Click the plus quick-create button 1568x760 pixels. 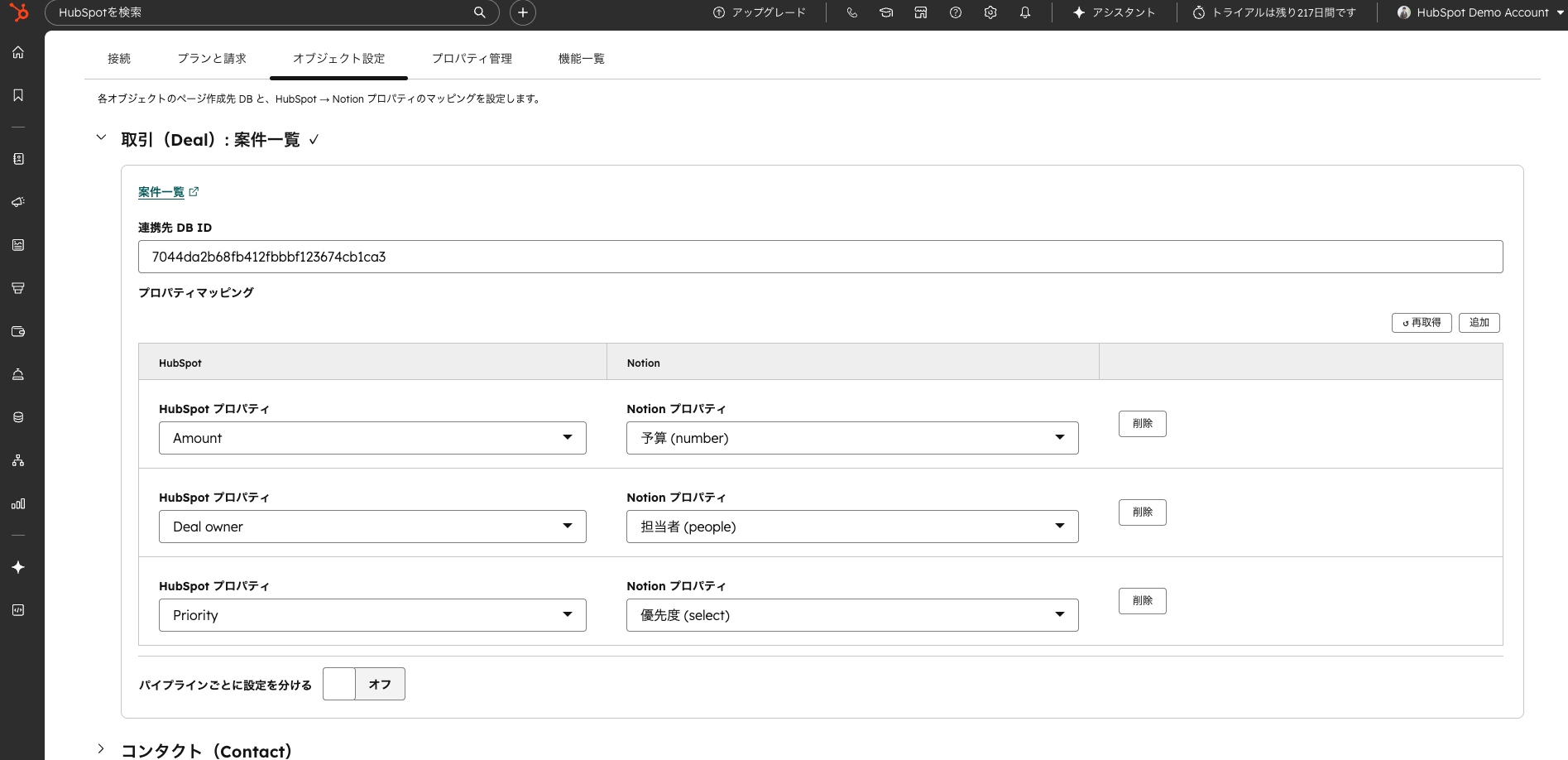tap(523, 12)
